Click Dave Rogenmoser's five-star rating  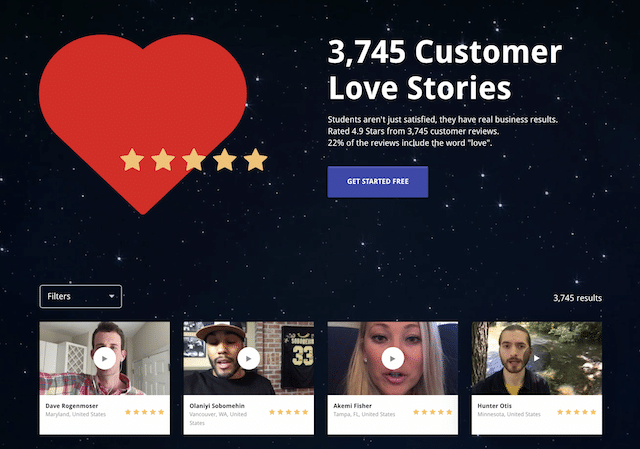coord(144,412)
